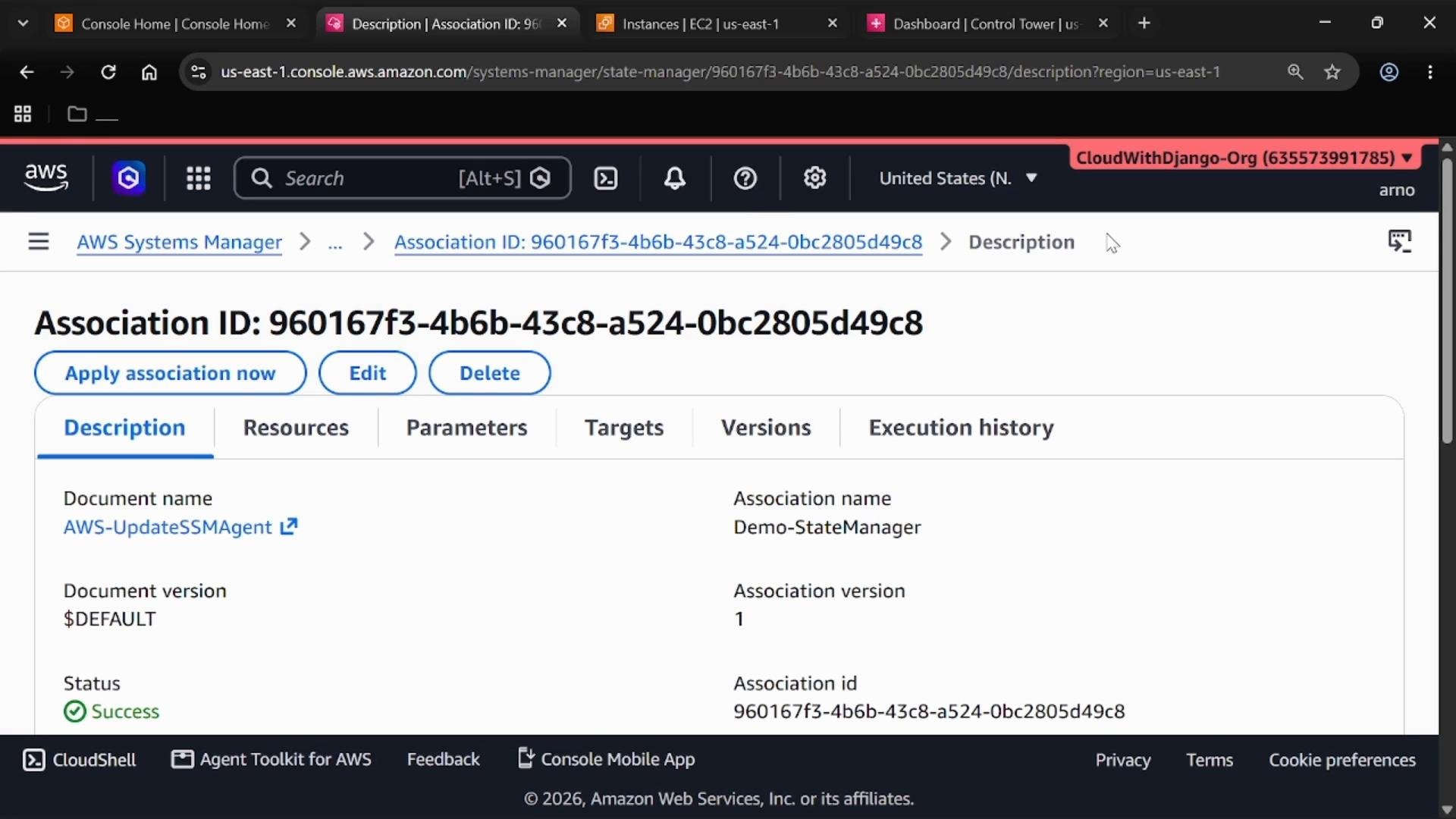The height and width of the screenshot is (819, 1456).
Task: Expand the United States region selector
Action: pyautogui.click(x=958, y=178)
